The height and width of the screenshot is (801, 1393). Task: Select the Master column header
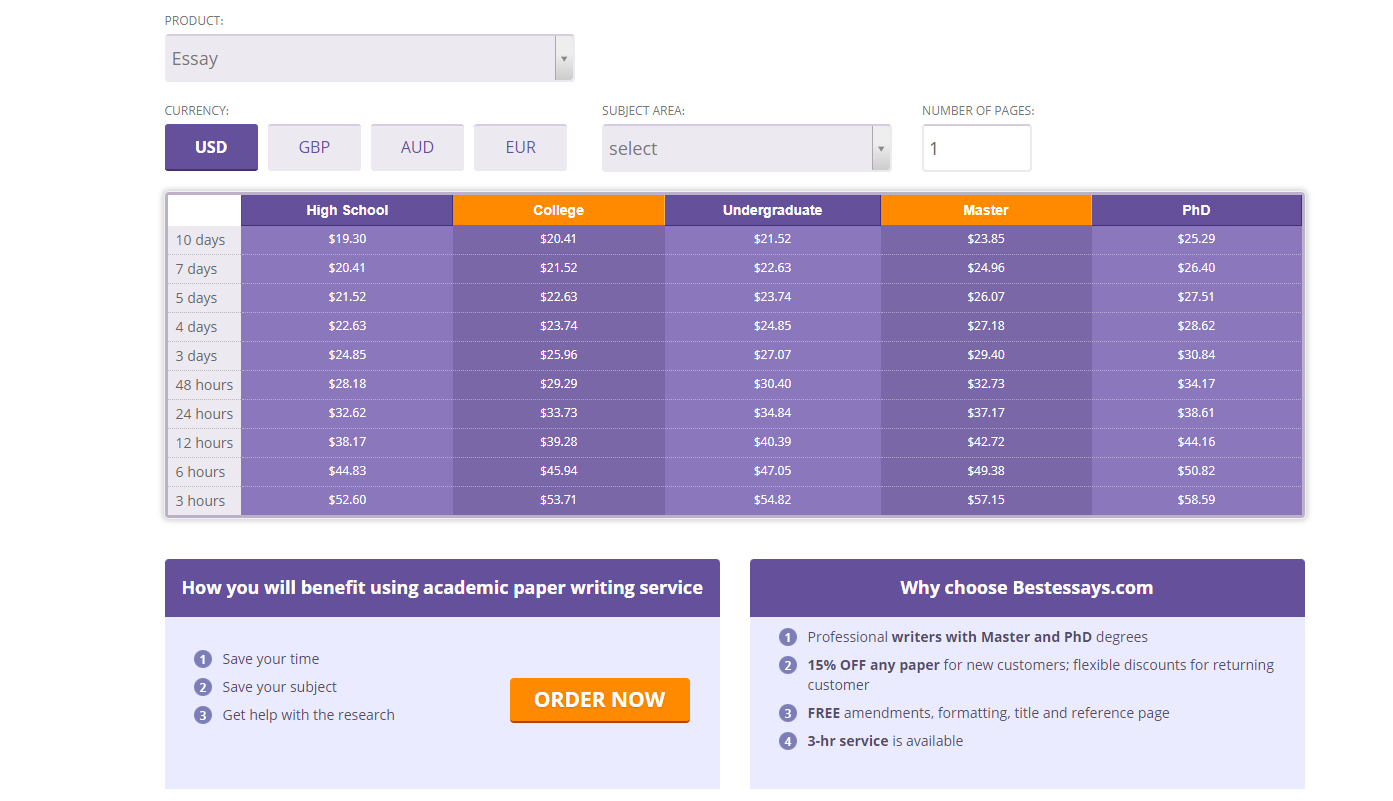click(986, 210)
